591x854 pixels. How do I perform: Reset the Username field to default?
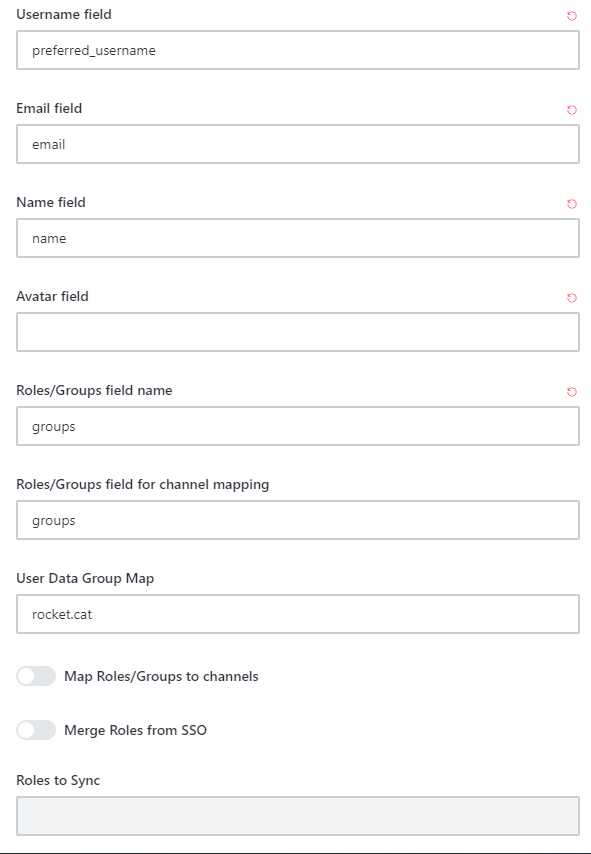571,16
